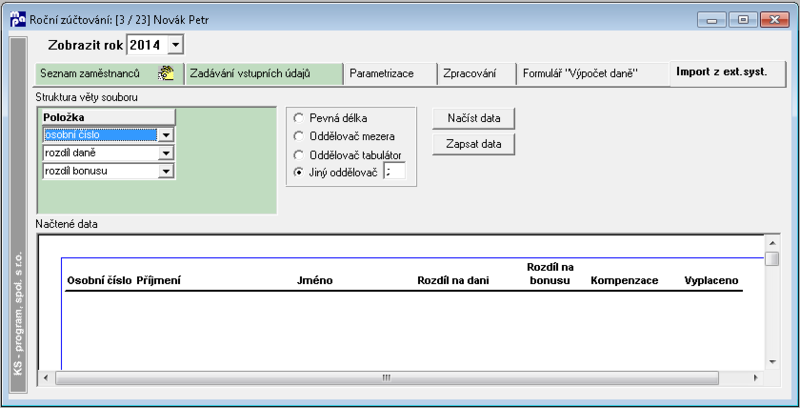
Task: Click the custom separator input field
Action: coord(394,171)
